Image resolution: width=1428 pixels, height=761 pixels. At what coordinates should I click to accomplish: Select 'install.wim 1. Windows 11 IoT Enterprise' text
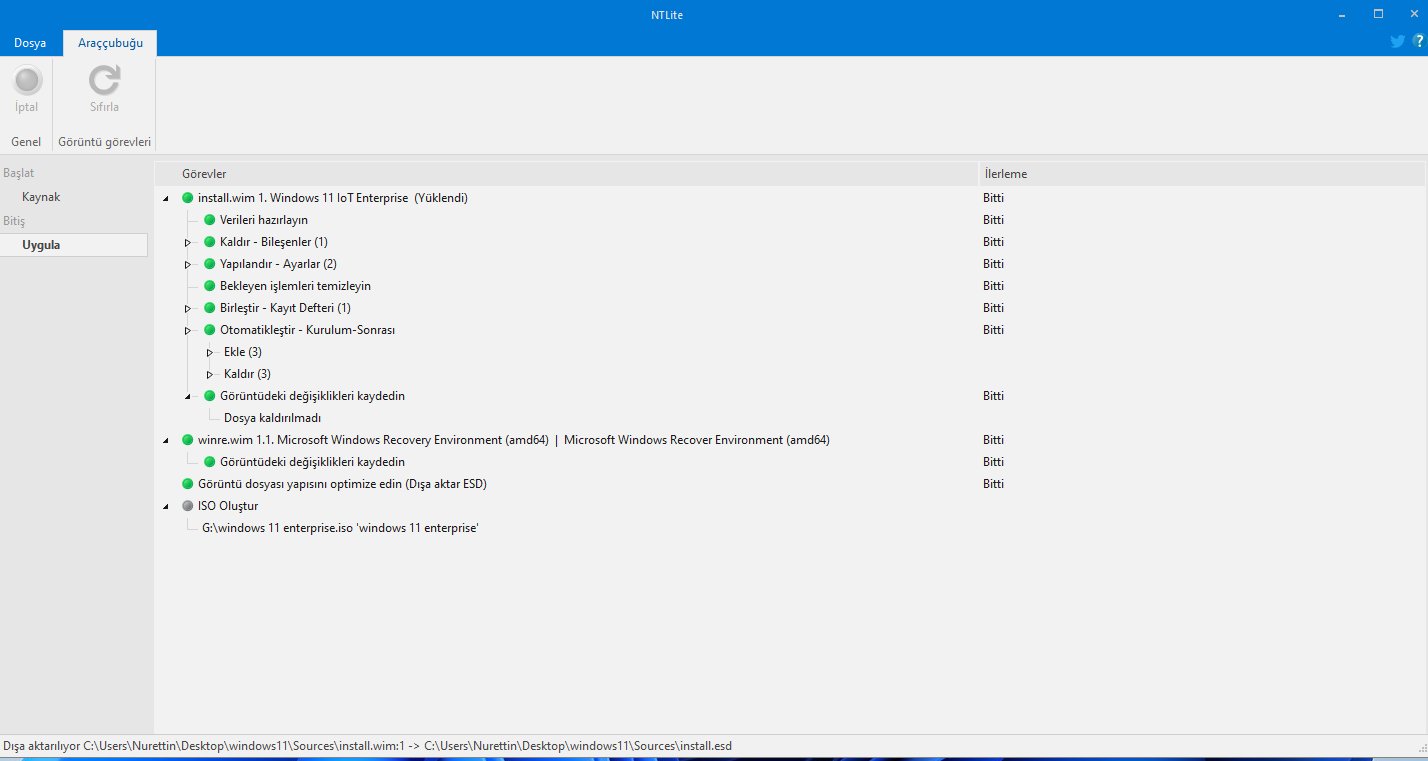coord(303,198)
